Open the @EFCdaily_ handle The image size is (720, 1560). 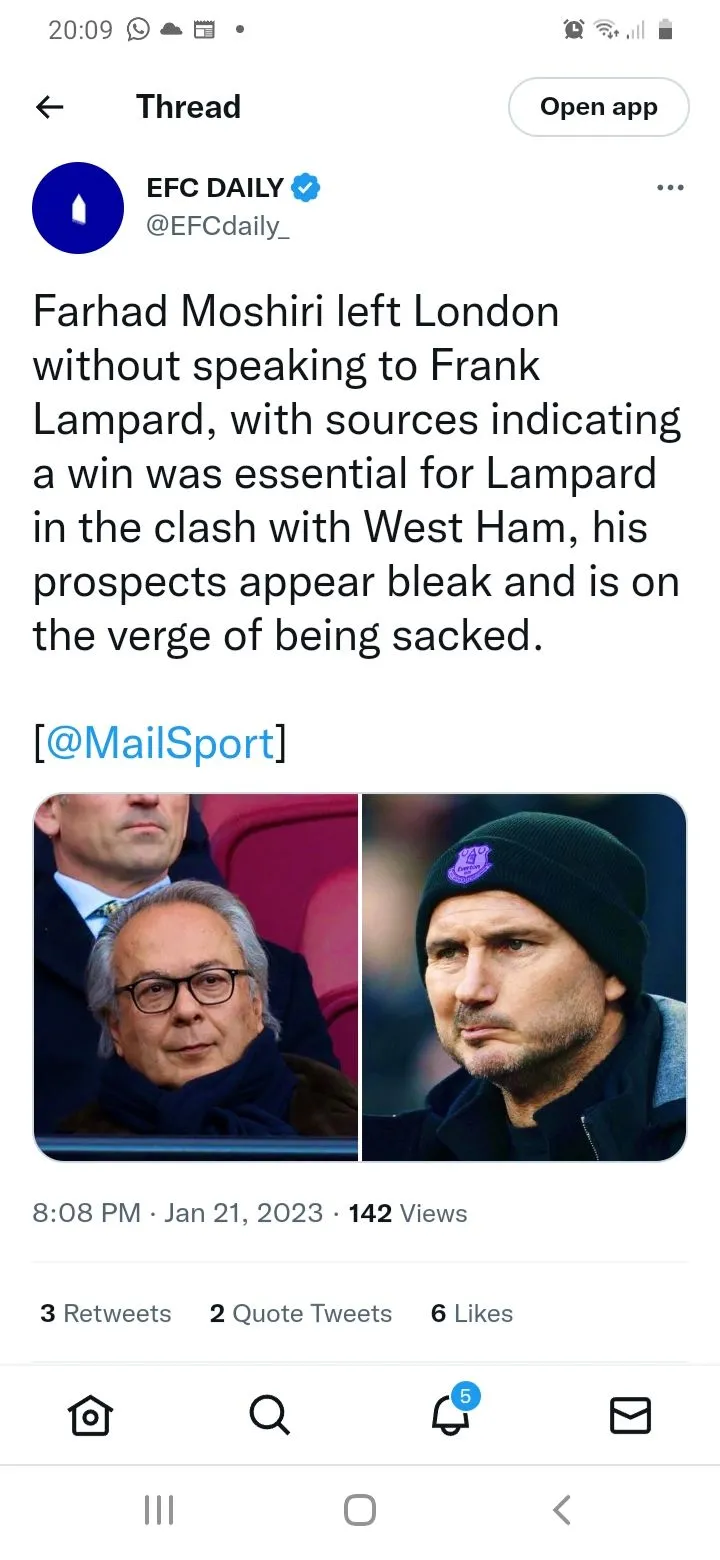click(218, 226)
